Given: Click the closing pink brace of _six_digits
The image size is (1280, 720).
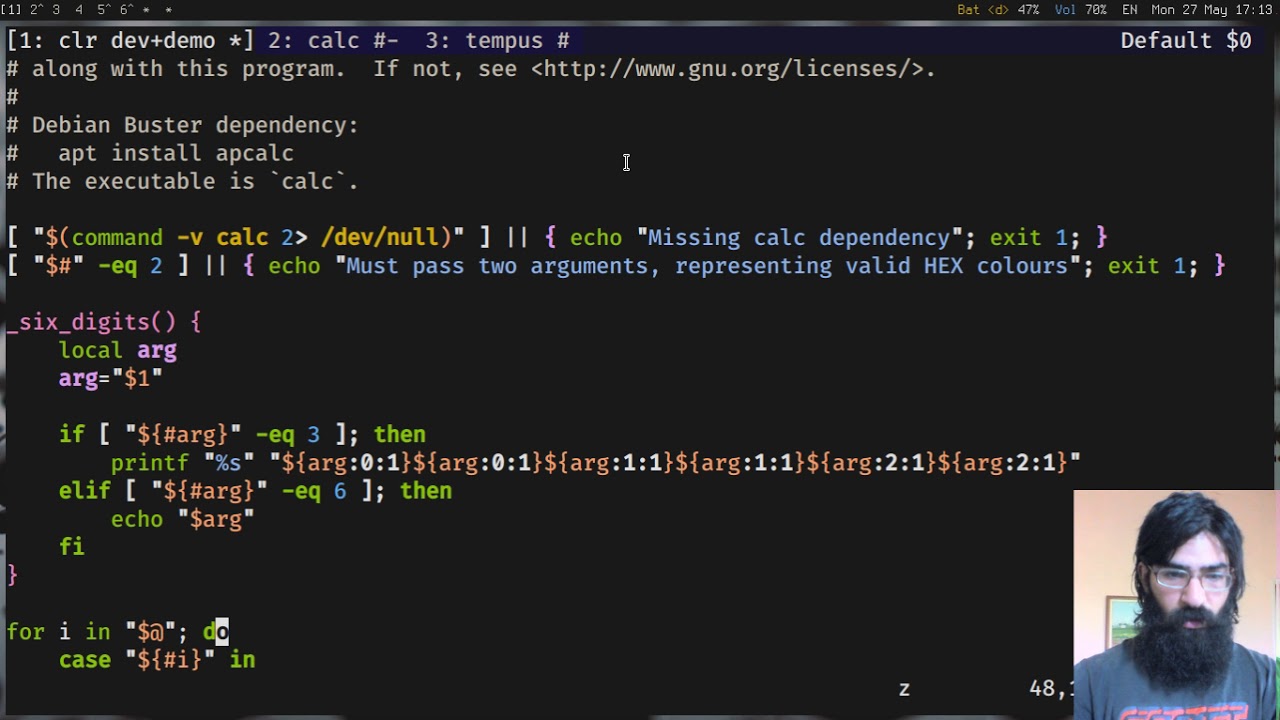Looking at the screenshot, I should [x=12, y=575].
